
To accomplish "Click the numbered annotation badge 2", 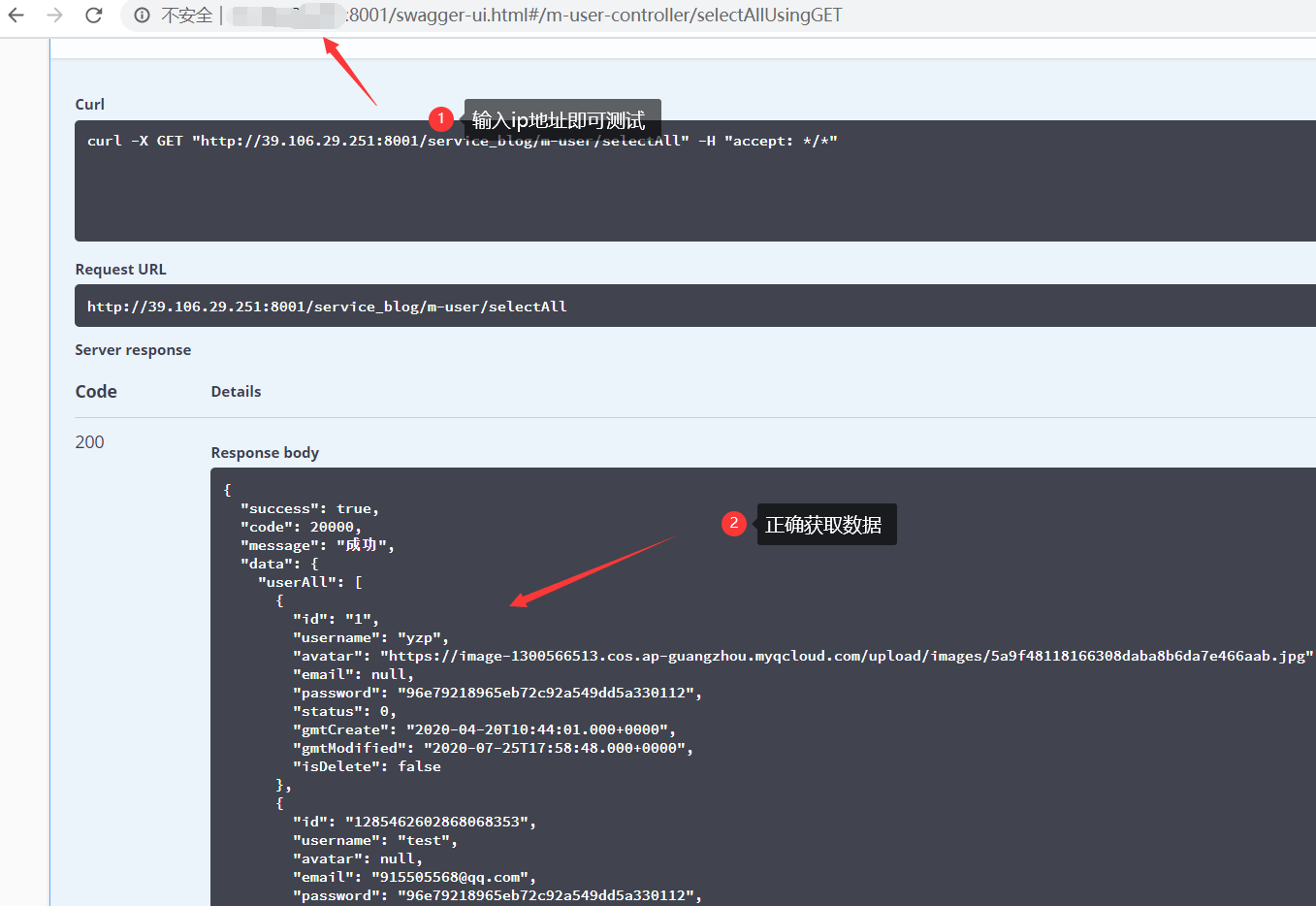I will pos(734,524).
